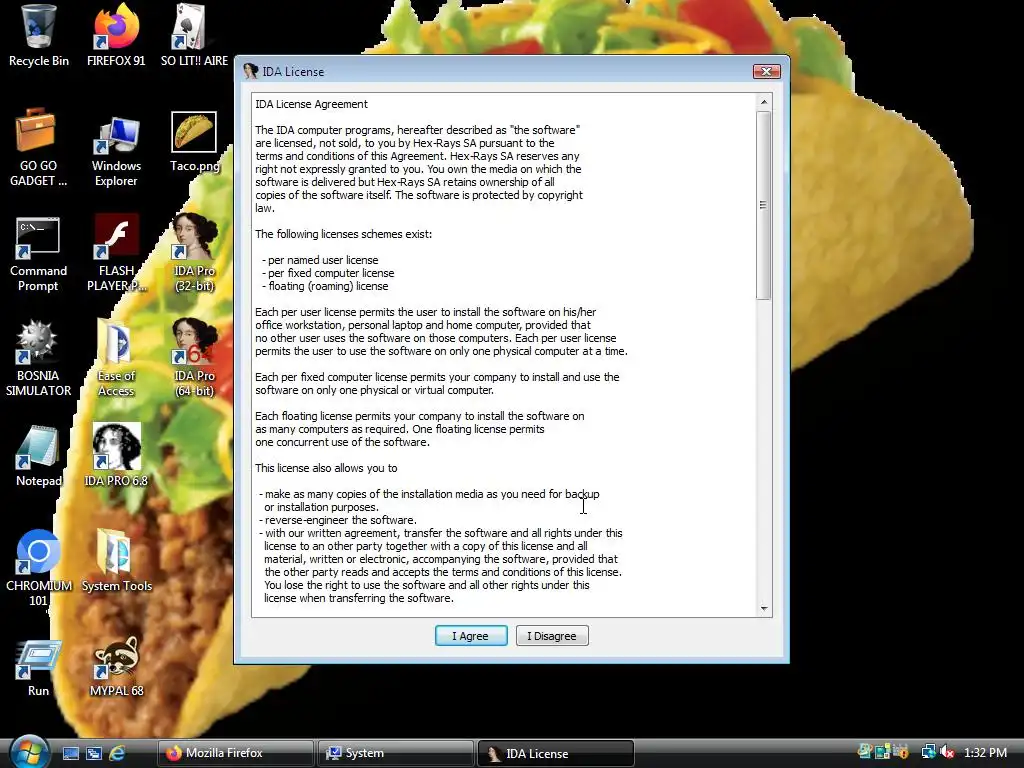
Task: Launch the IDA Pro (64-bit) shortcut
Action: click(x=194, y=358)
